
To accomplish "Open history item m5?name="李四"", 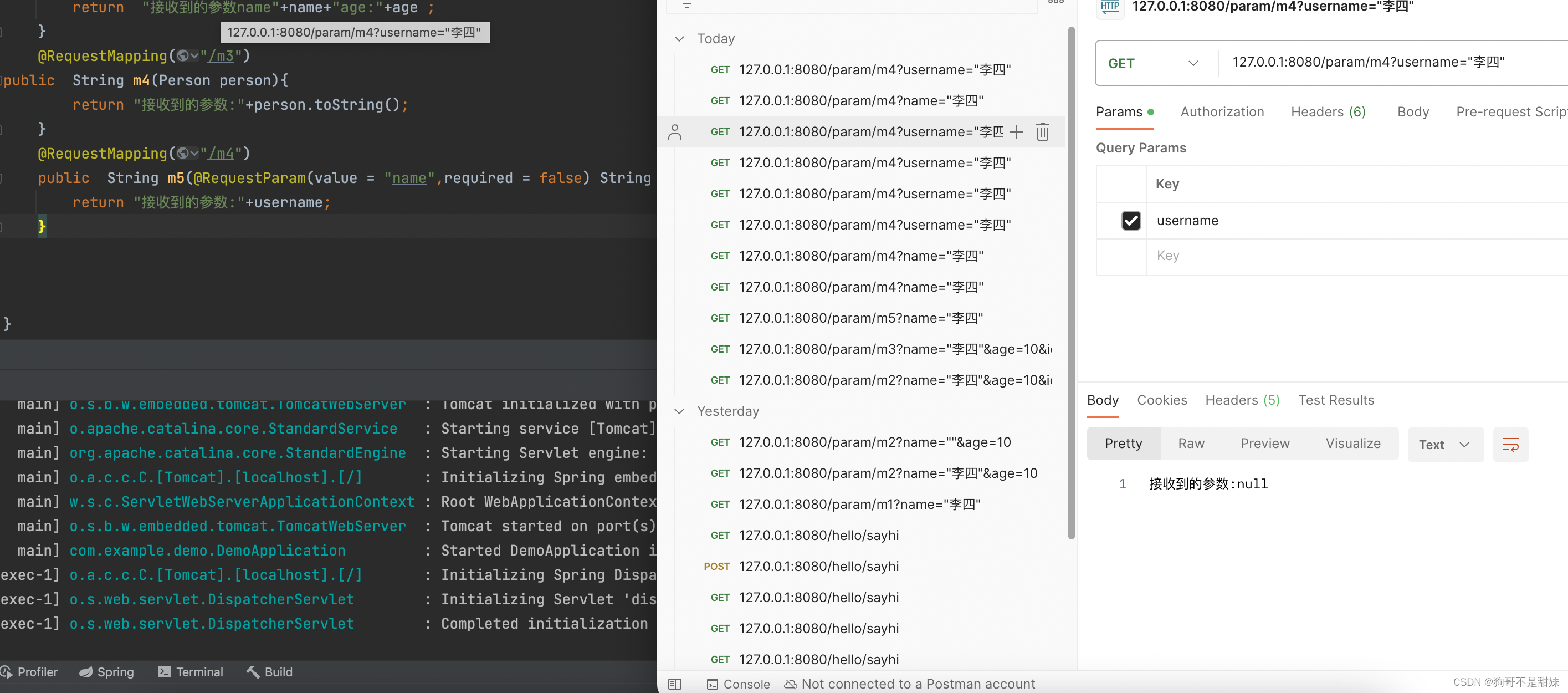I will 860,318.
